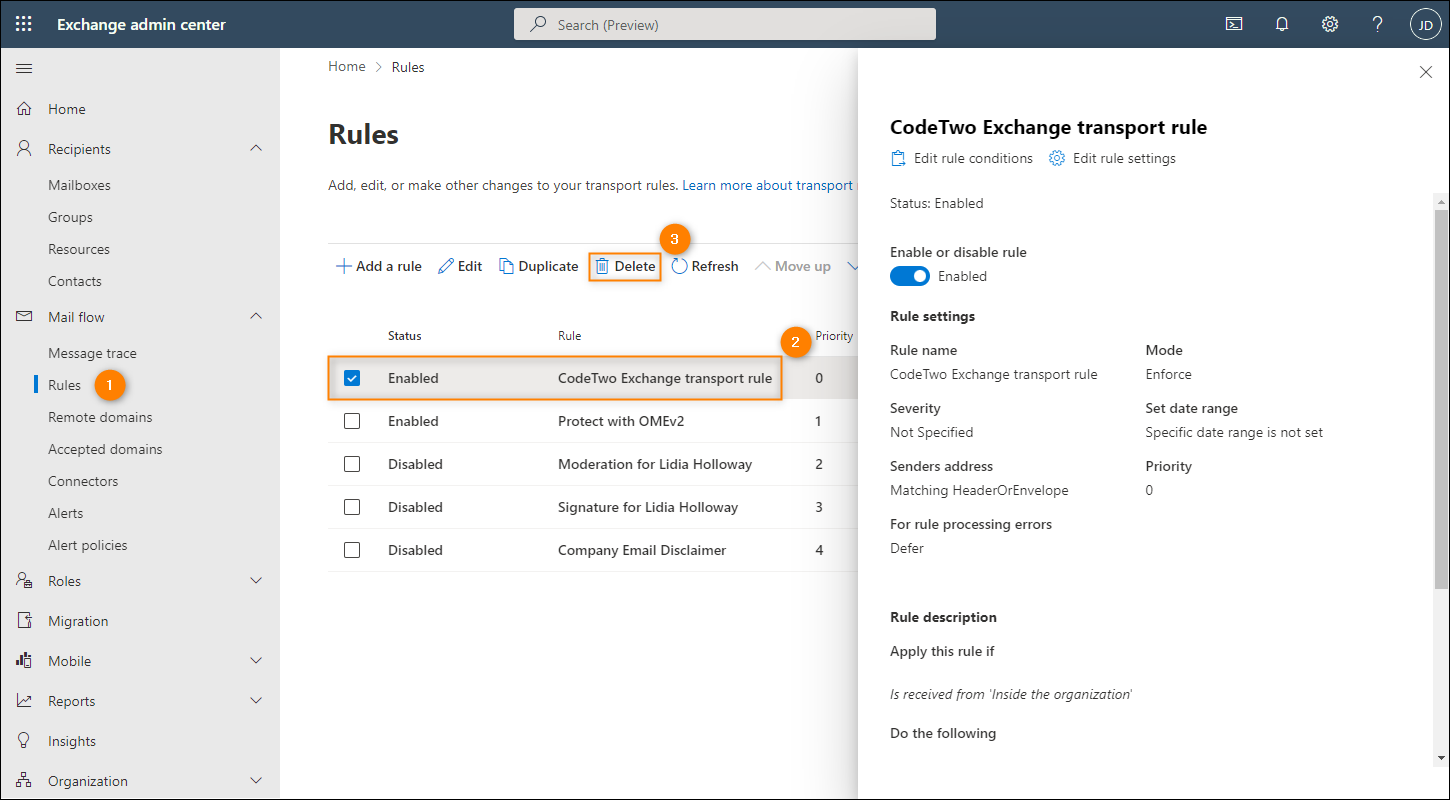1450x800 pixels.
Task: Add a rule from toolbar
Action: (x=378, y=266)
